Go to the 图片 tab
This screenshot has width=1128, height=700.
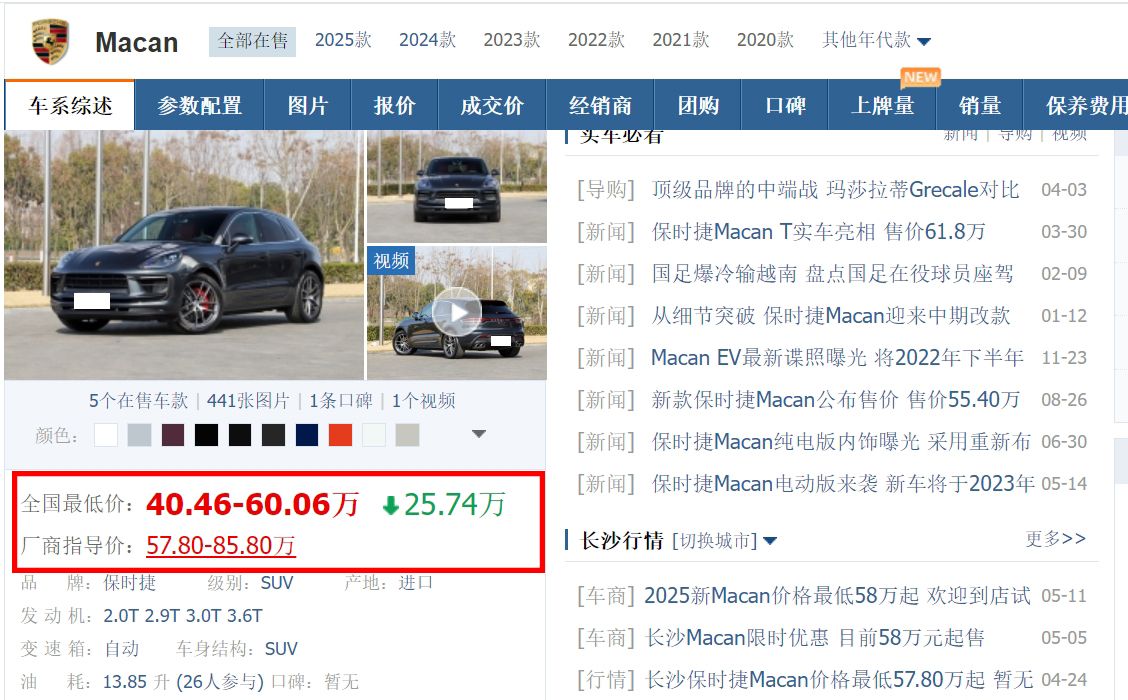(307, 105)
